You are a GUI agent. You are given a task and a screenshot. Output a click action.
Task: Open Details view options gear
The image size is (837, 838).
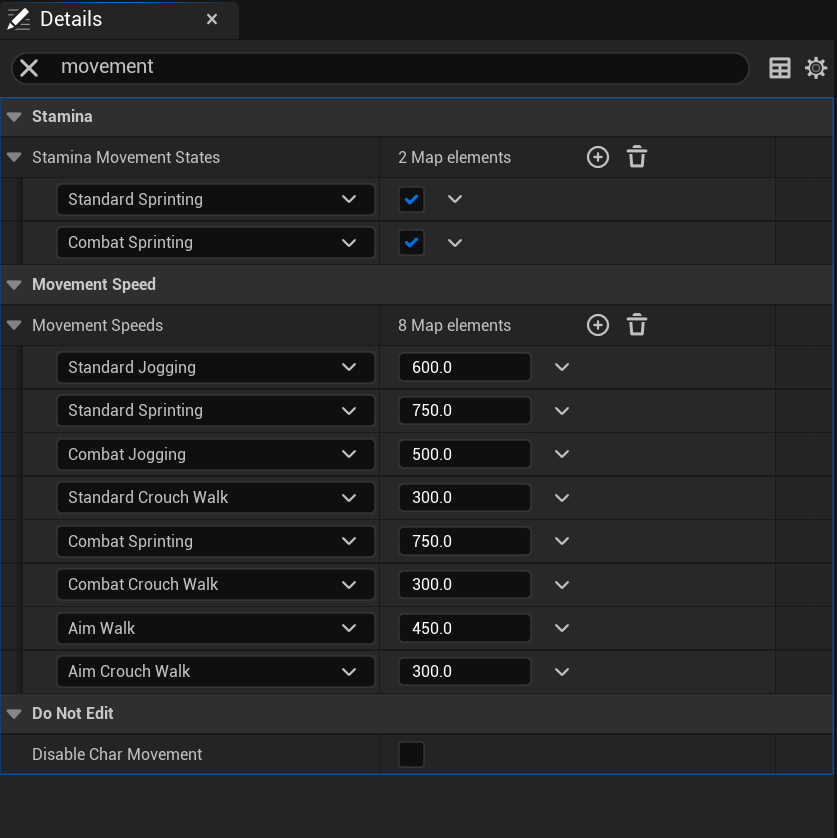[816, 68]
